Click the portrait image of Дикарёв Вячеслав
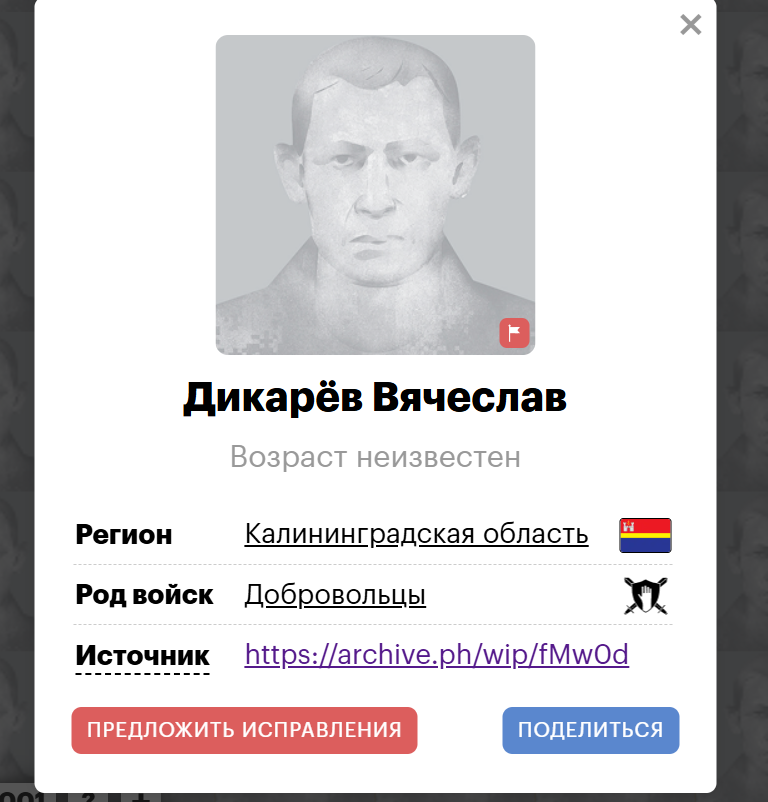The image size is (768, 802). [x=375, y=195]
